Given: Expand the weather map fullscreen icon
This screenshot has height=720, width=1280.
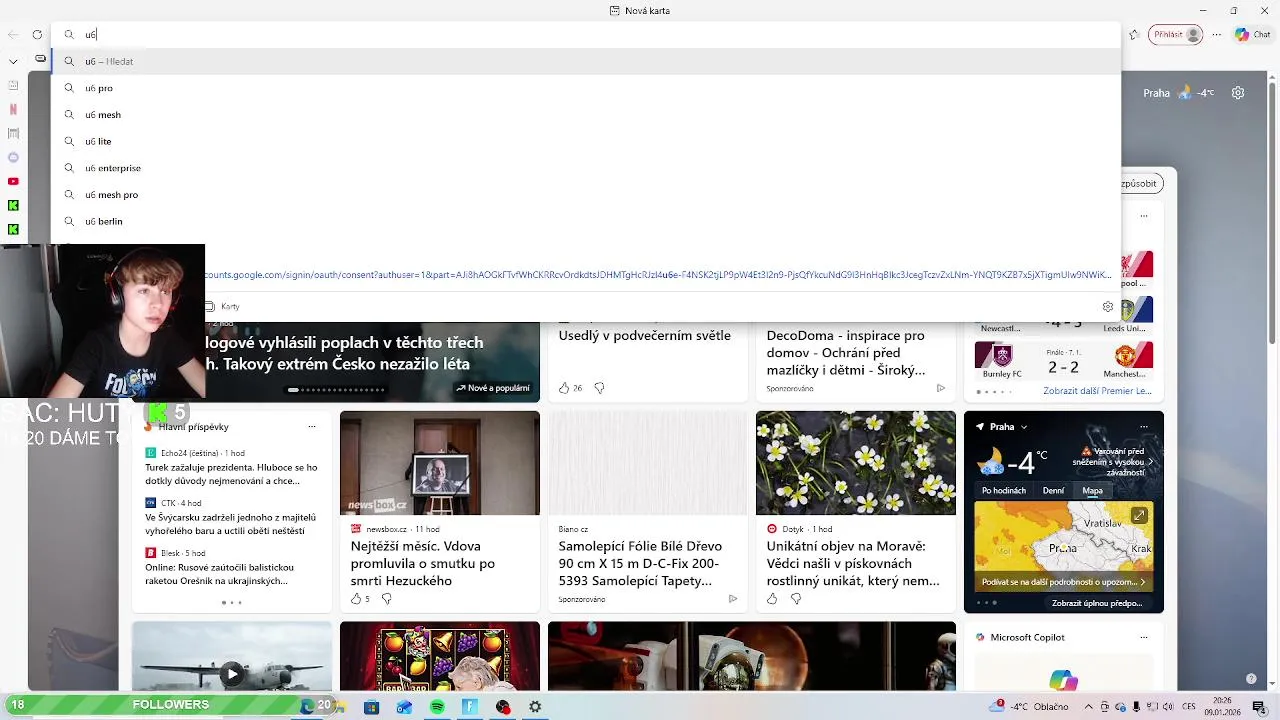Looking at the screenshot, I should pyautogui.click(x=1139, y=516).
